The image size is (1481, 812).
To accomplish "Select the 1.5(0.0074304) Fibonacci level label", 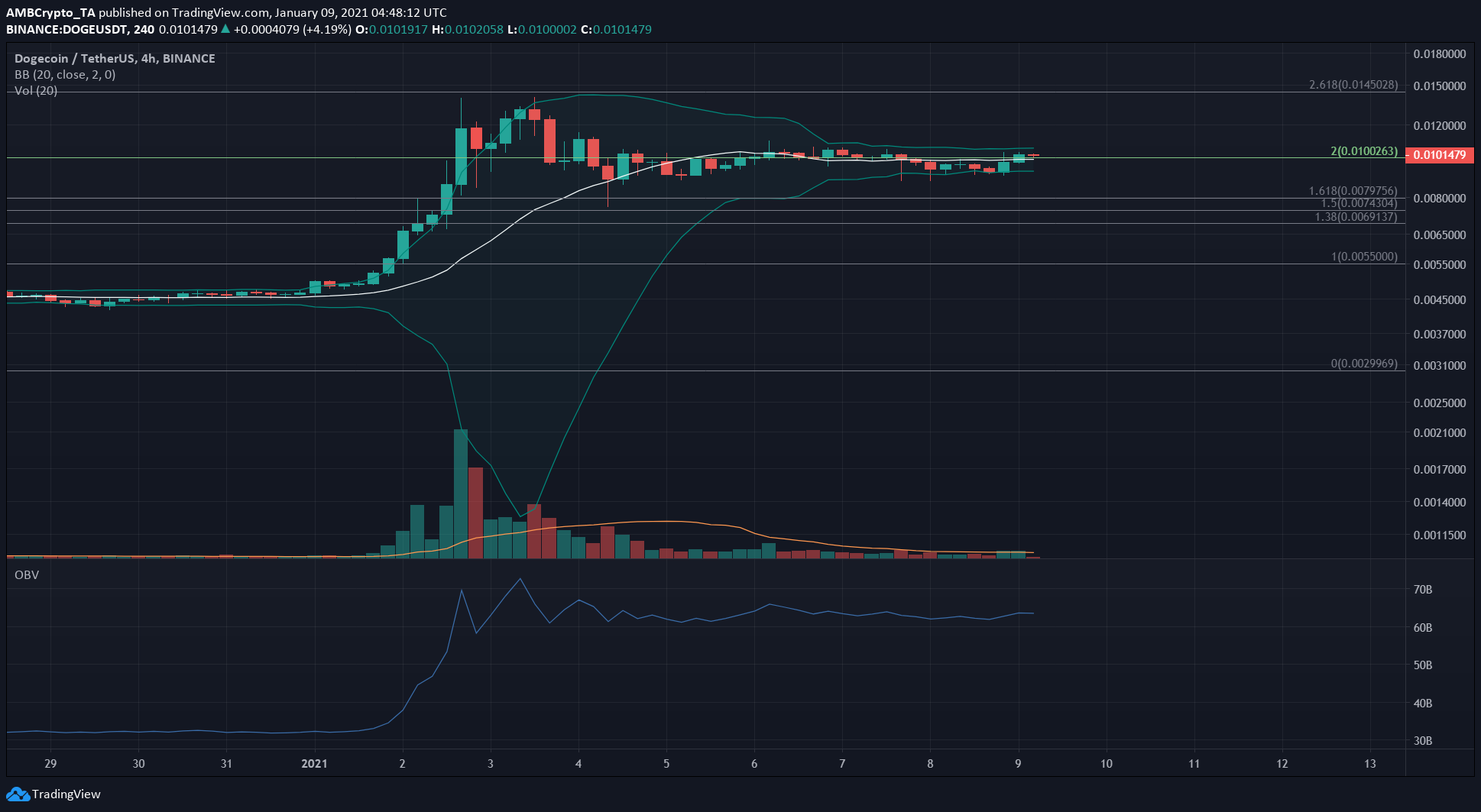I will [1359, 203].
